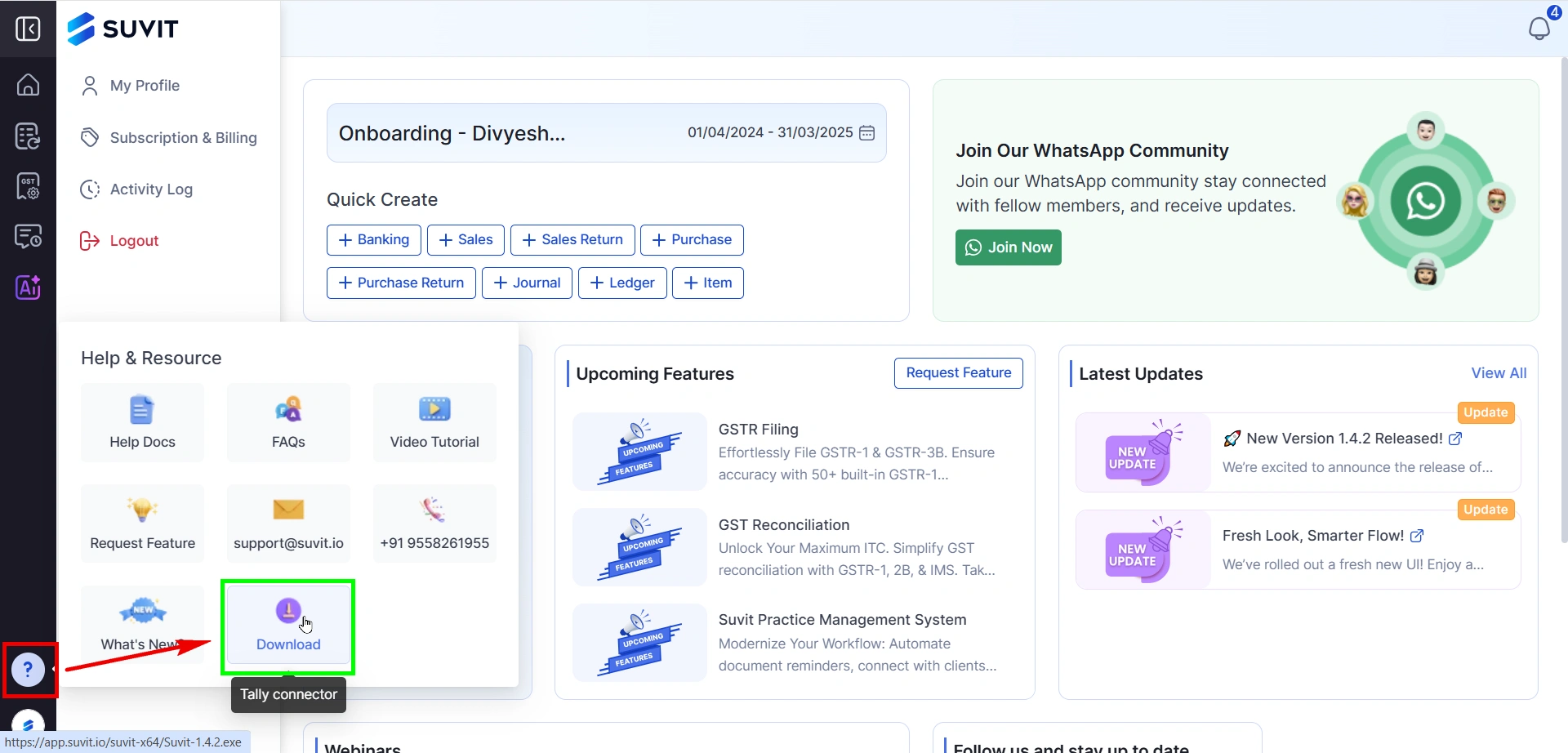Click the "Quick Create" heading text

tap(382, 200)
